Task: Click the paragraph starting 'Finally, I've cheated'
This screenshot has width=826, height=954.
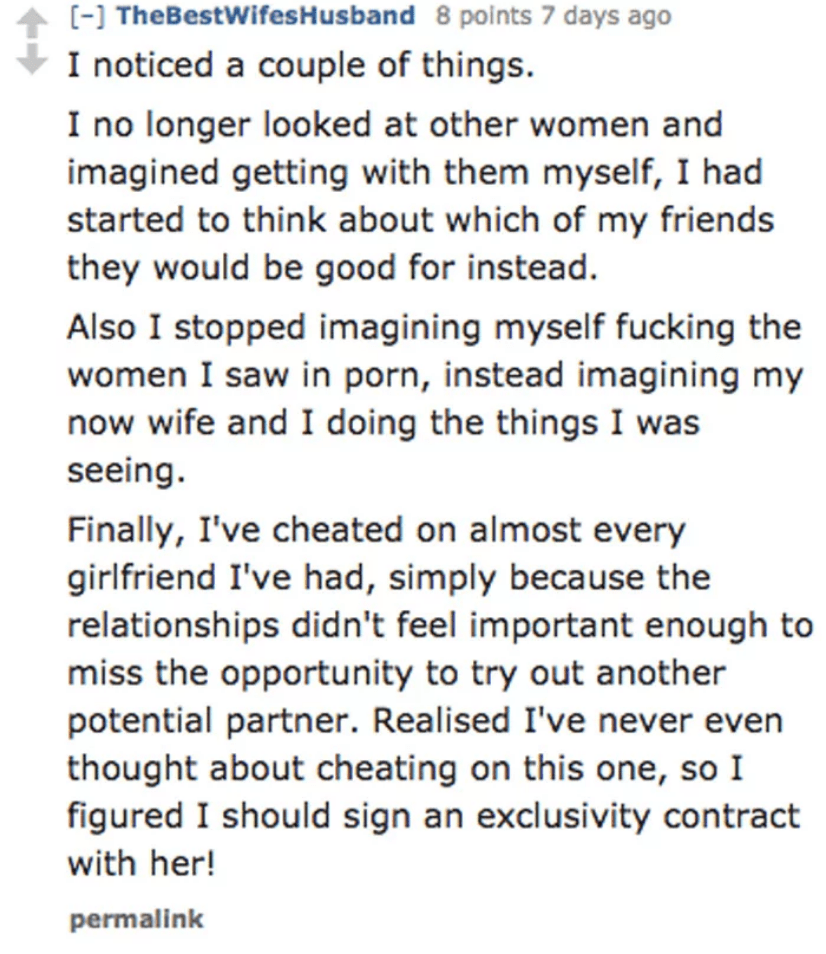Action: pyautogui.click(x=440, y=696)
